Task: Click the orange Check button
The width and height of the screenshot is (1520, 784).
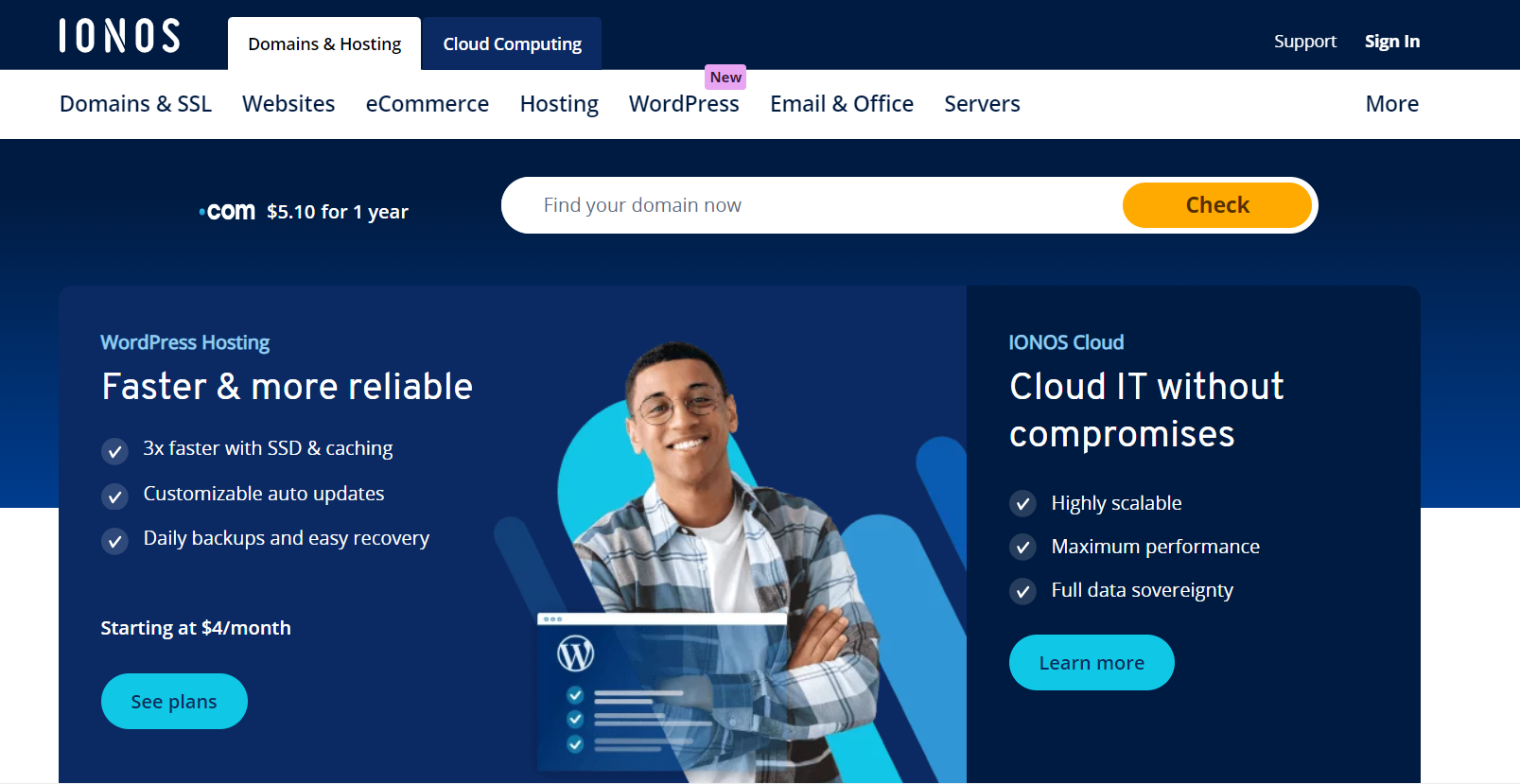Action: [x=1217, y=205]
